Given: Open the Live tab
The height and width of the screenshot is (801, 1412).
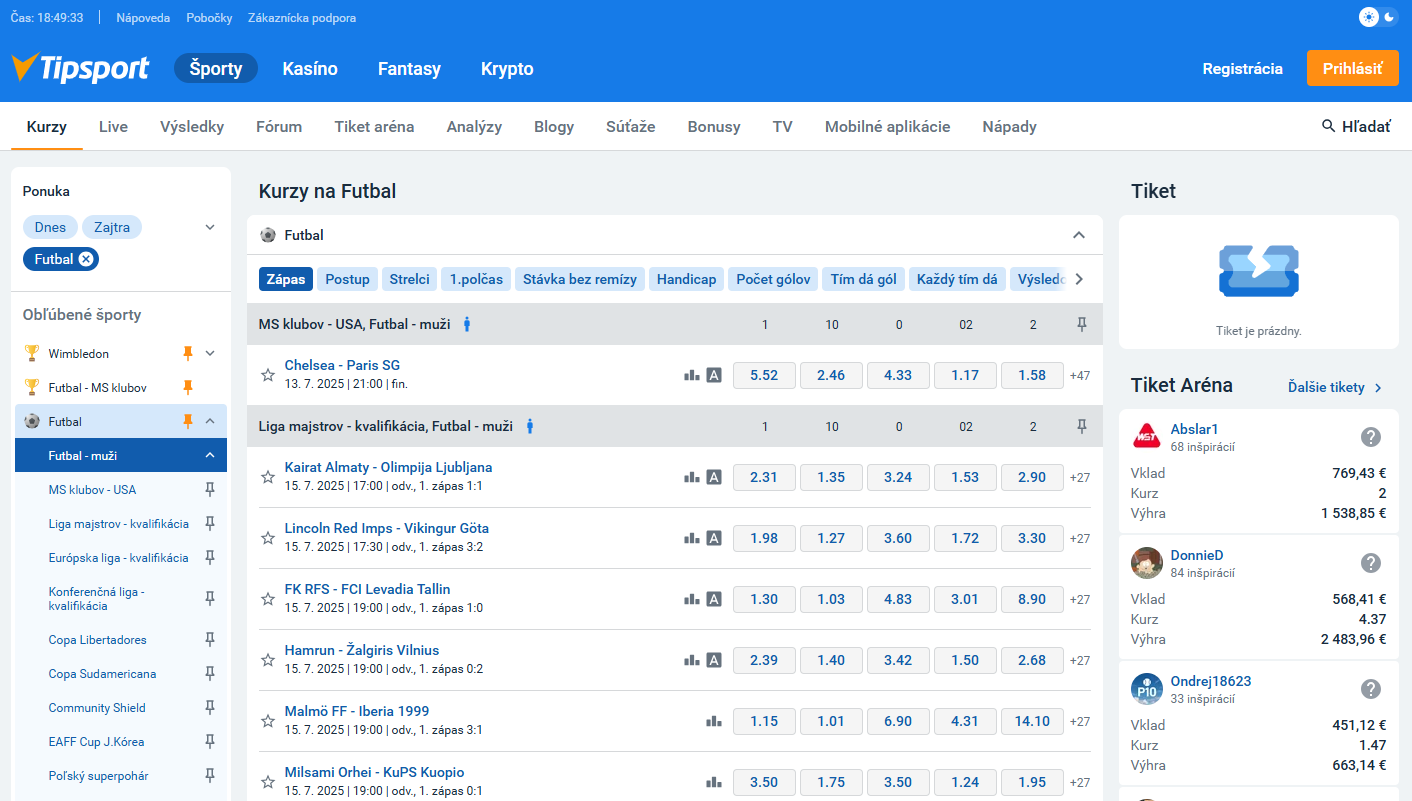Looking at the screenshot, I should click(x=113, y=127).
